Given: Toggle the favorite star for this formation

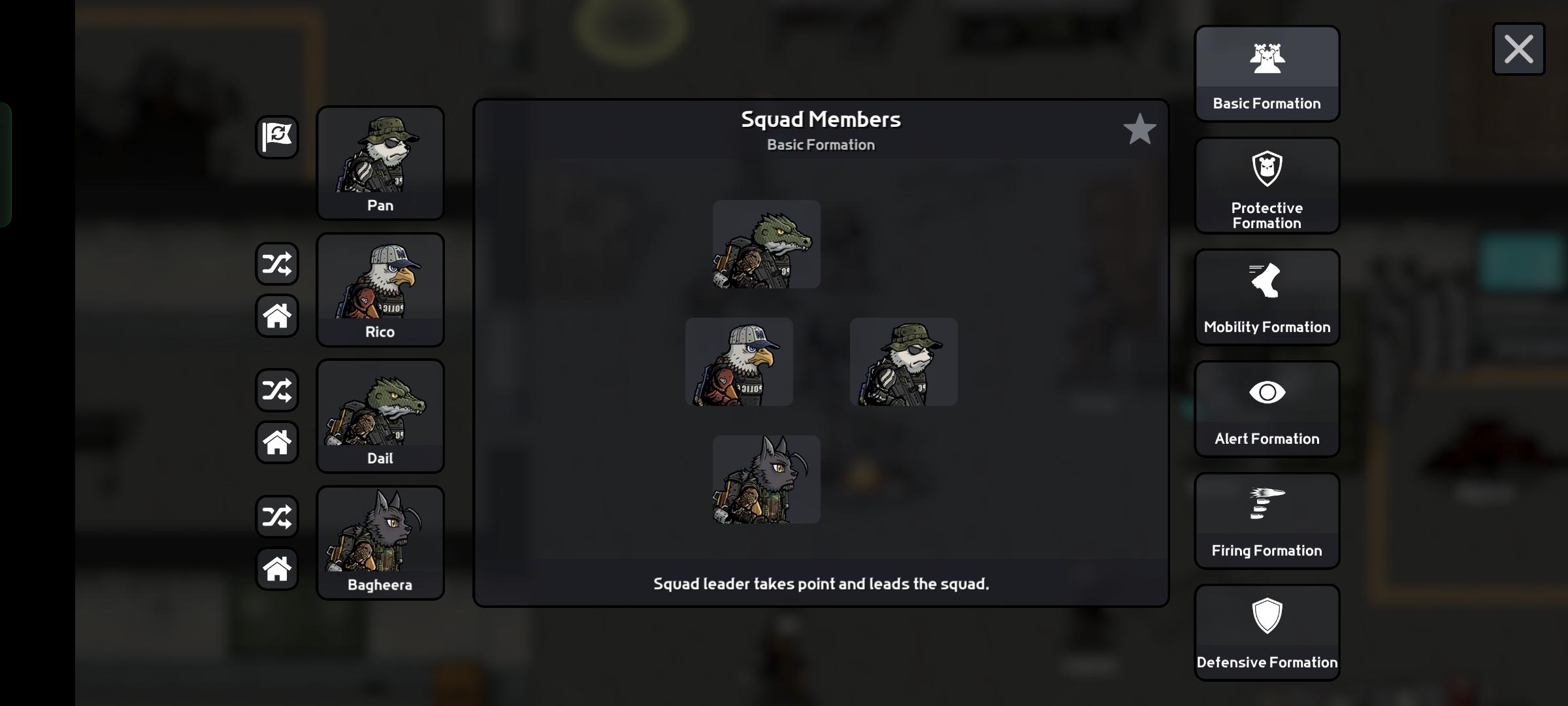Looking at the screenshot, I should tap(1139, 129).
